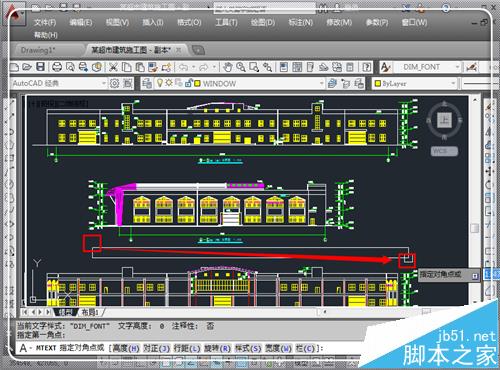Viewport: 500px width, 370px height.
Task: Click the Zoom Realtime magnifier icon
Action: point(241,67)
